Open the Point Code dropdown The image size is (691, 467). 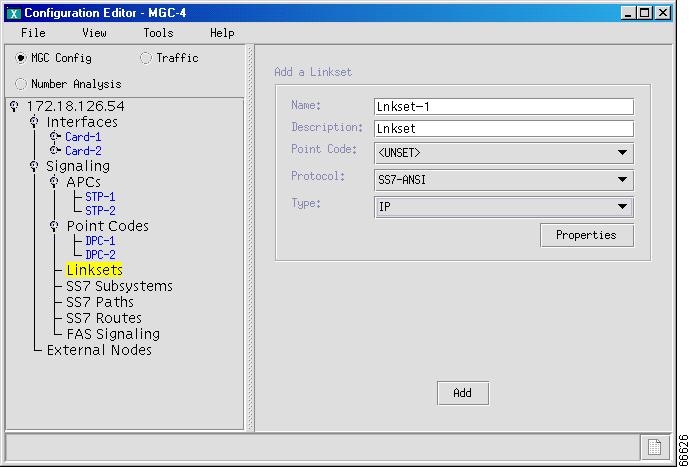pos(504,153)
